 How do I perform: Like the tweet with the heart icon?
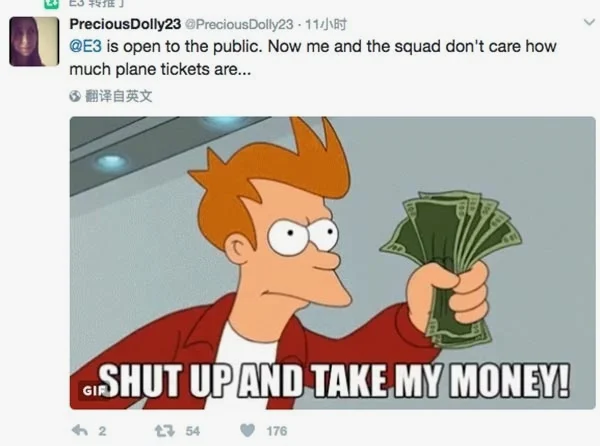click(248, 431)
